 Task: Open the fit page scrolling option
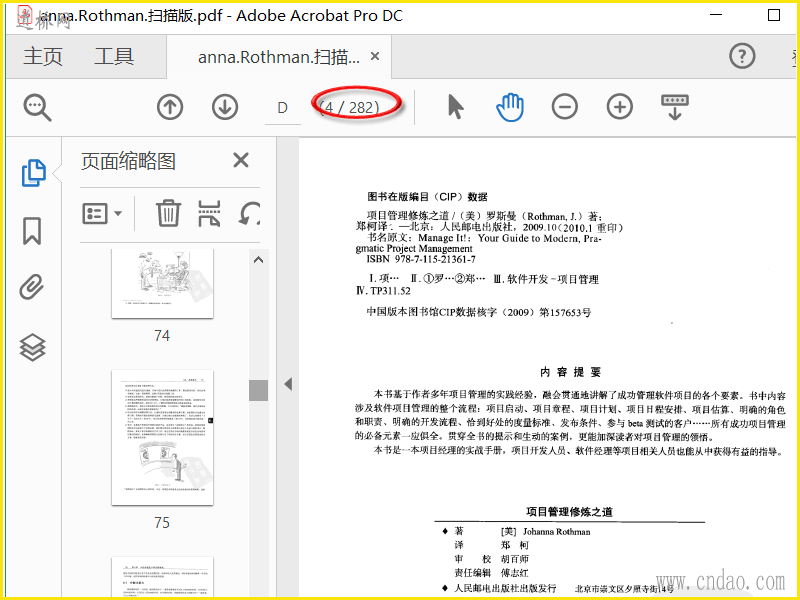674,107
